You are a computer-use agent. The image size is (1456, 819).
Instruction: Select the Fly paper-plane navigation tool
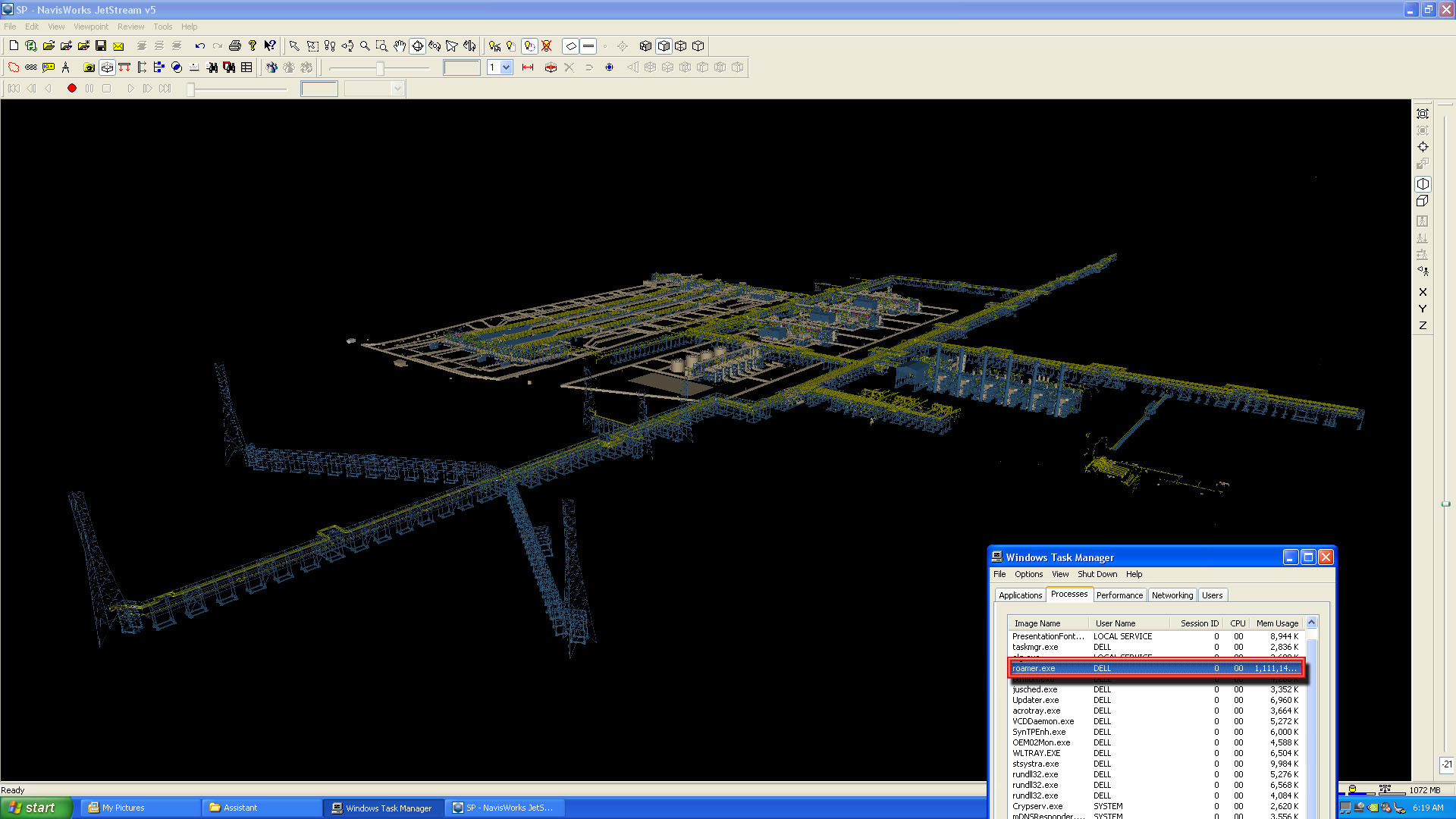tap(452, 46)
